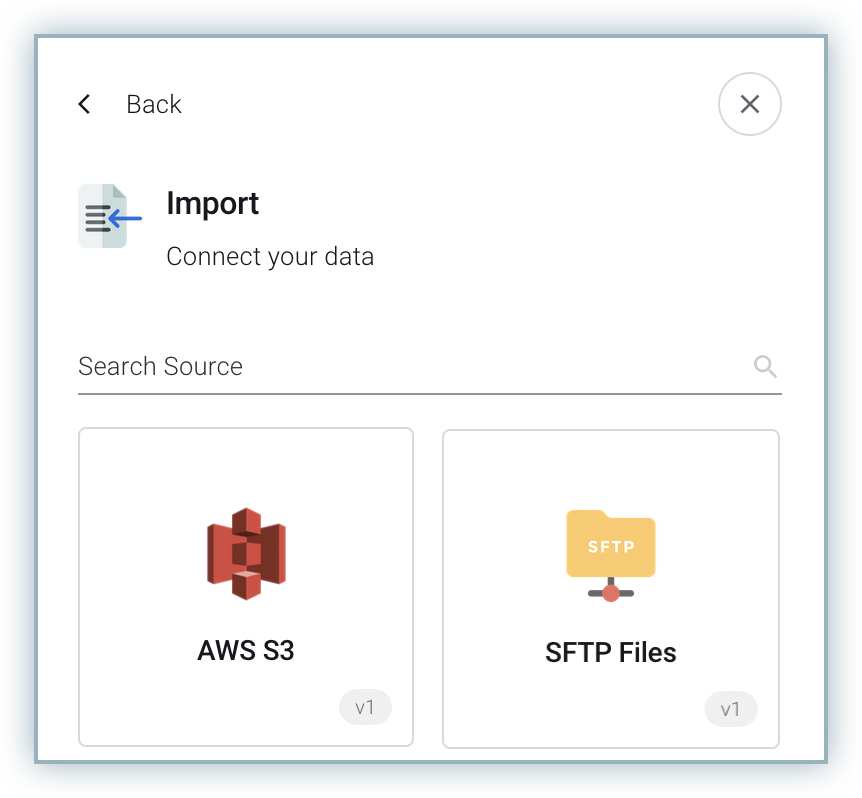This screenshot has height=798, width=862.
Task: Choose the AWS S3 bucket logo
Action: (x=246, y=554)
